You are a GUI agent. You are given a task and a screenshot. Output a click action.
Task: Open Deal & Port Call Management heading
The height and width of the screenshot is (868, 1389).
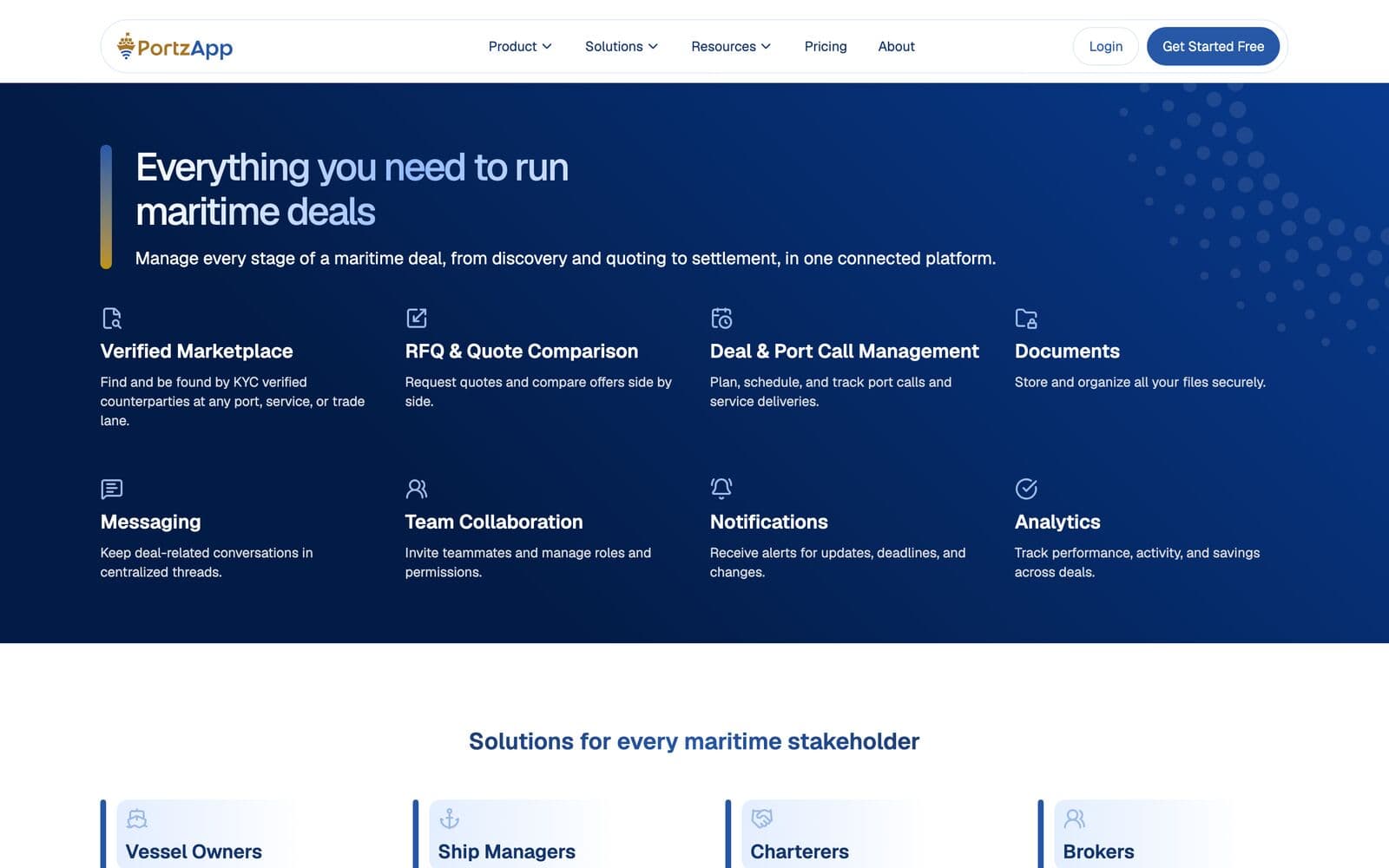point(845,352)
